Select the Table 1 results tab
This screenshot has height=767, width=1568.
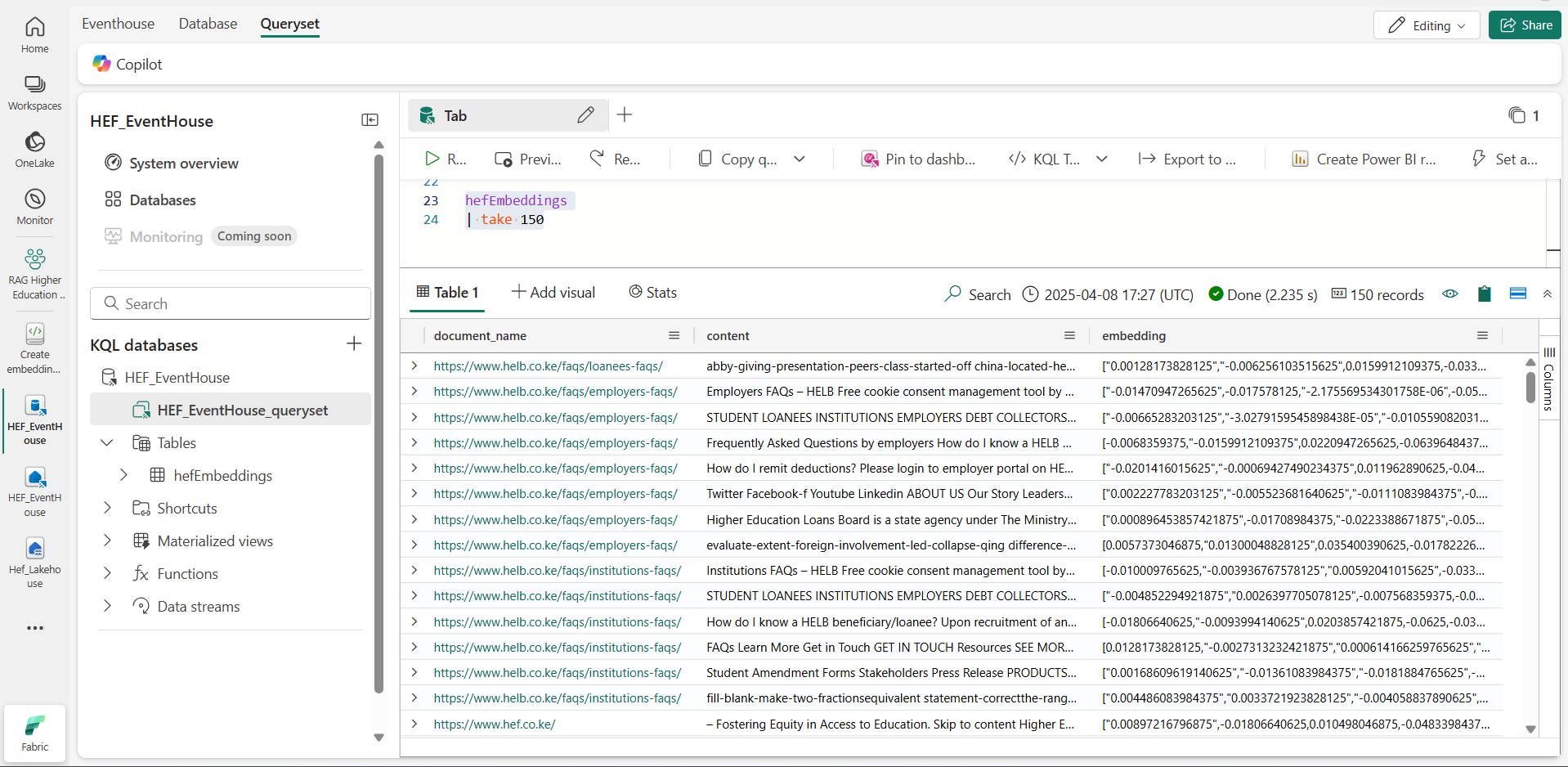coord(447,293)
